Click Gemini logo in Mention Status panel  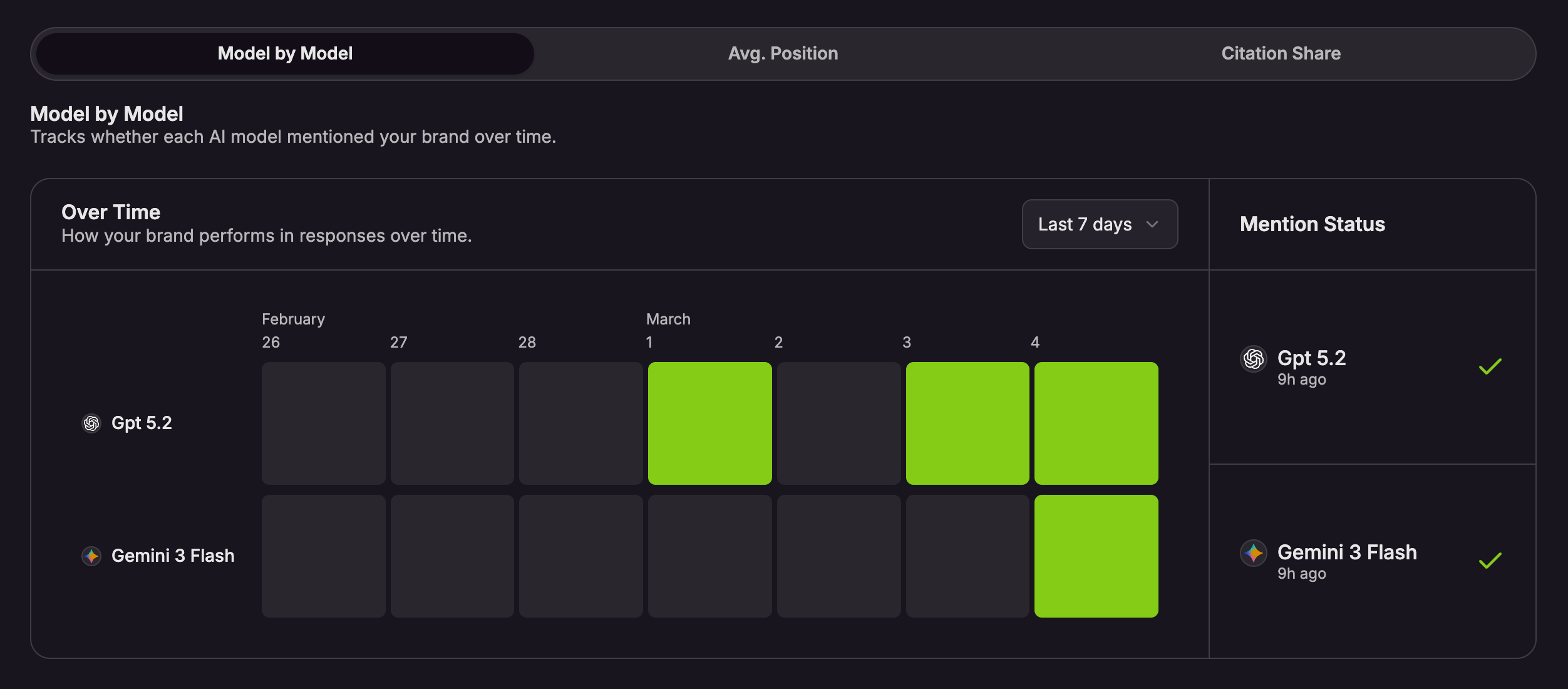pyautogui.click(x=1254, y=553)
